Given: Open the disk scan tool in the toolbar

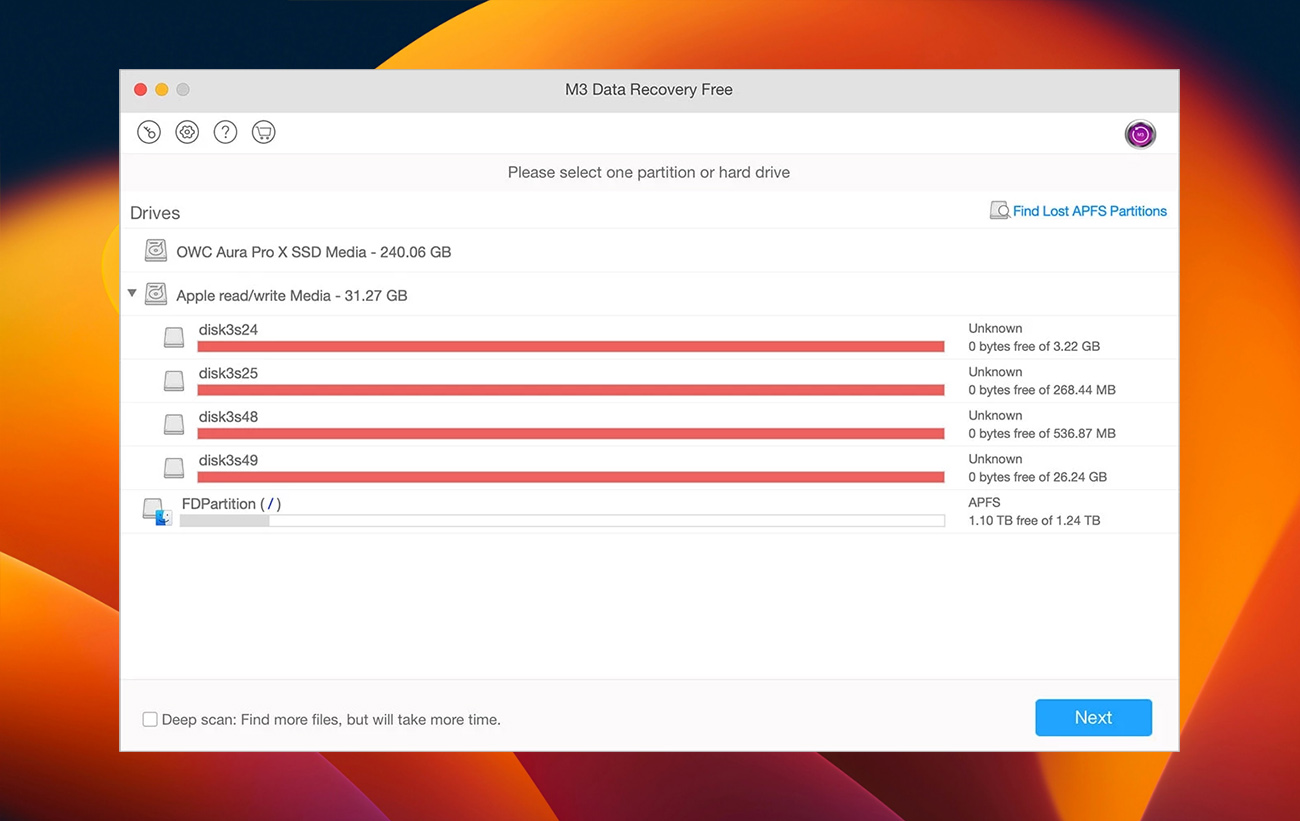Looking at the screenshot, I should click(149, 132).
